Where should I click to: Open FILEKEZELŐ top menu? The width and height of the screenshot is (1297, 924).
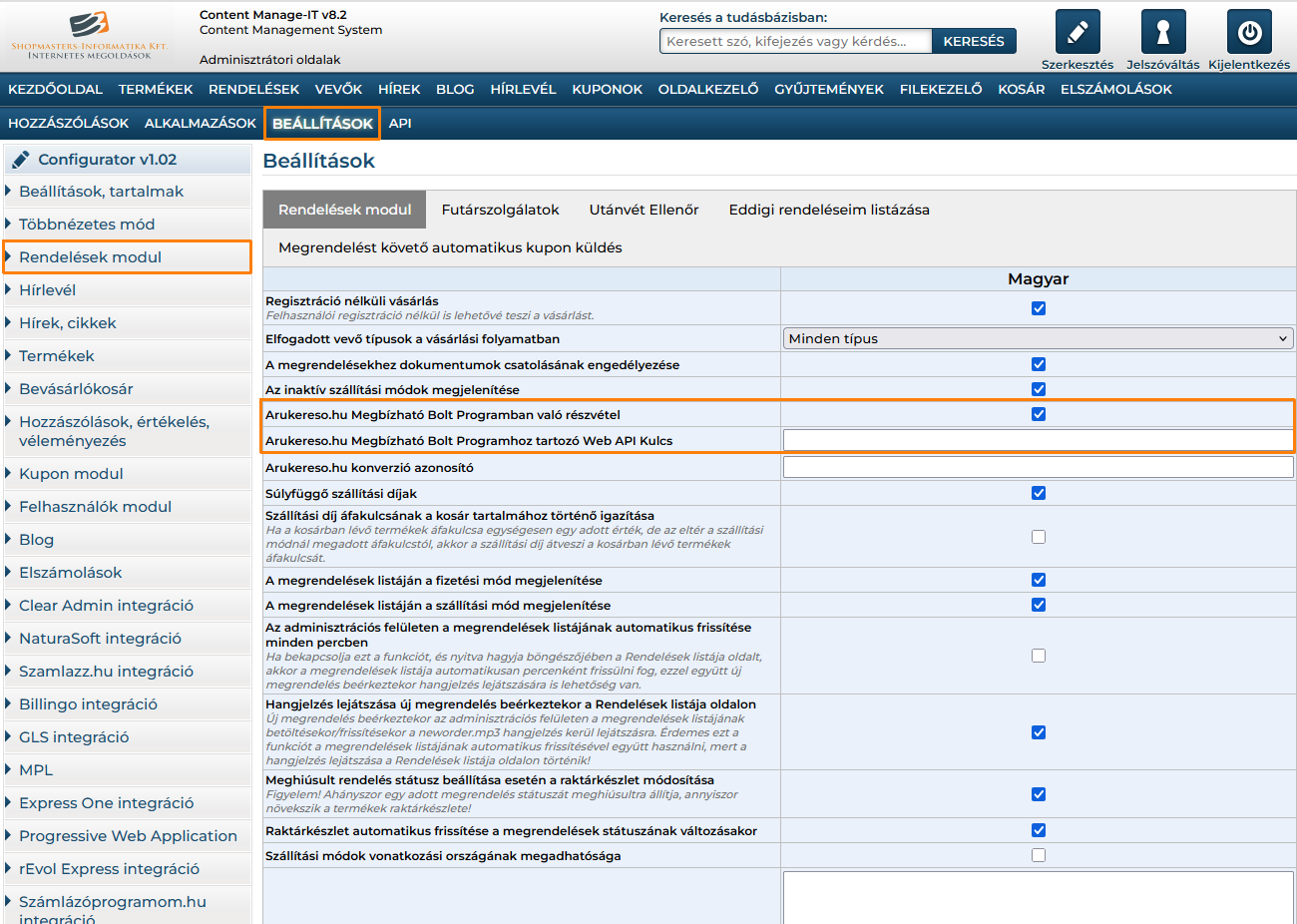(941, 89)
